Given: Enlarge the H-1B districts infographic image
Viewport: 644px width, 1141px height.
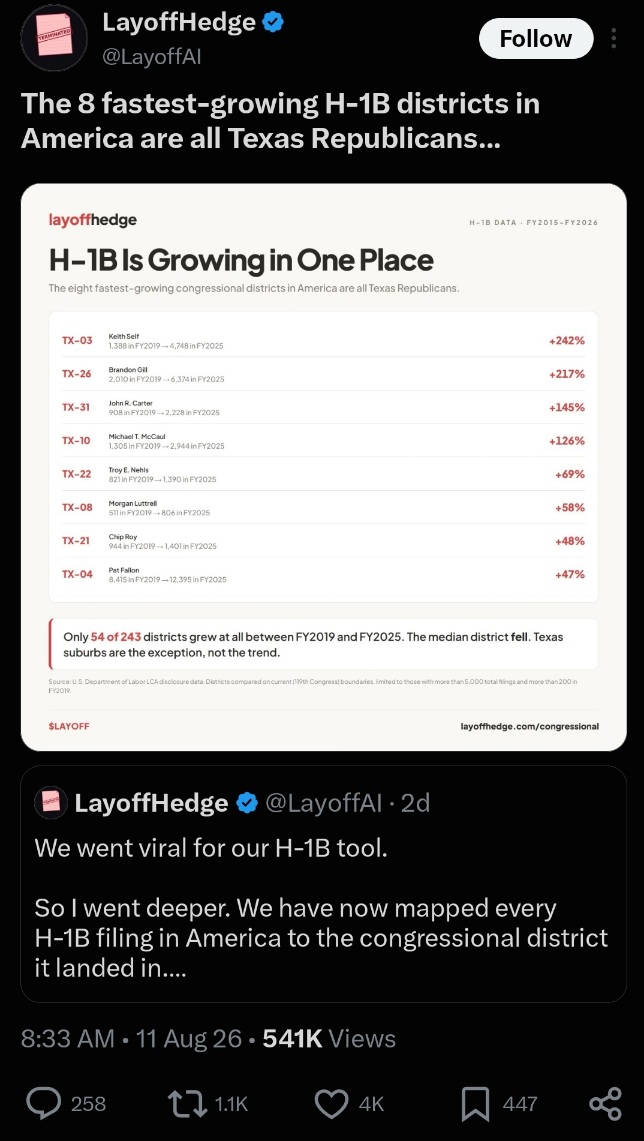Looking at the screenshot, I should coord(324,466).
